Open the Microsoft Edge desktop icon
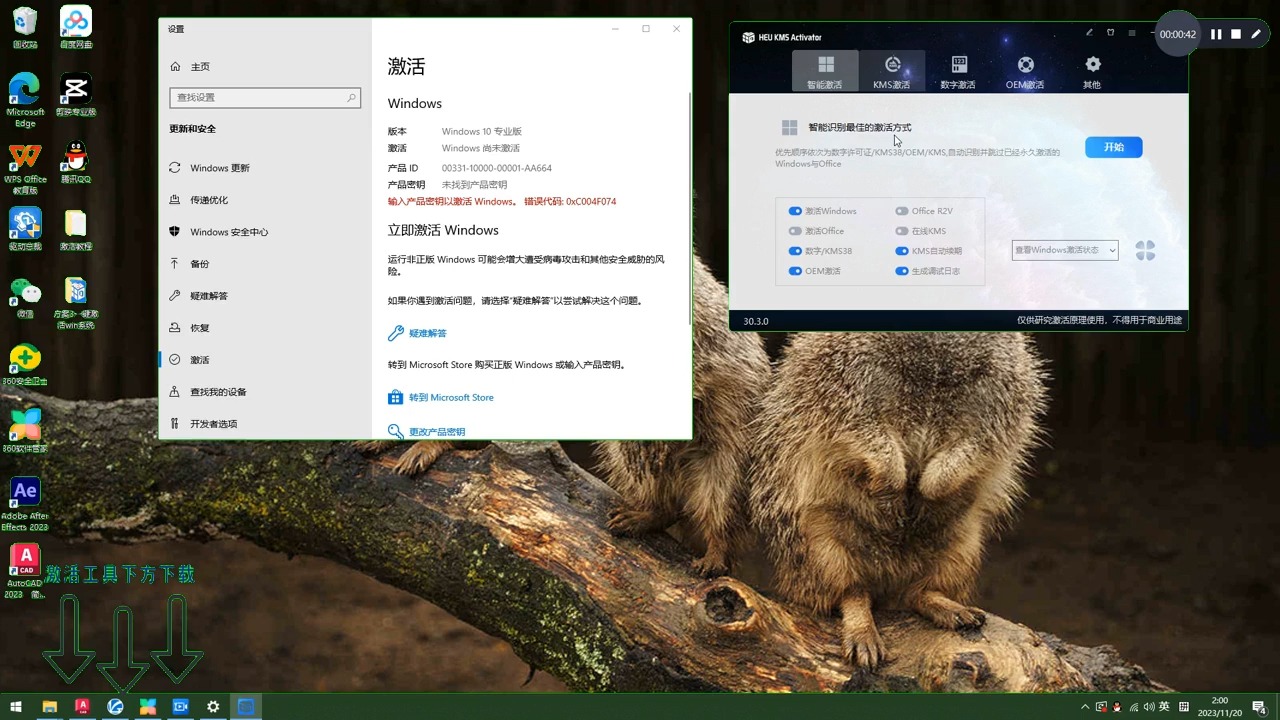The width and height of the screenshot is (1280, 720). click(25, 100)
